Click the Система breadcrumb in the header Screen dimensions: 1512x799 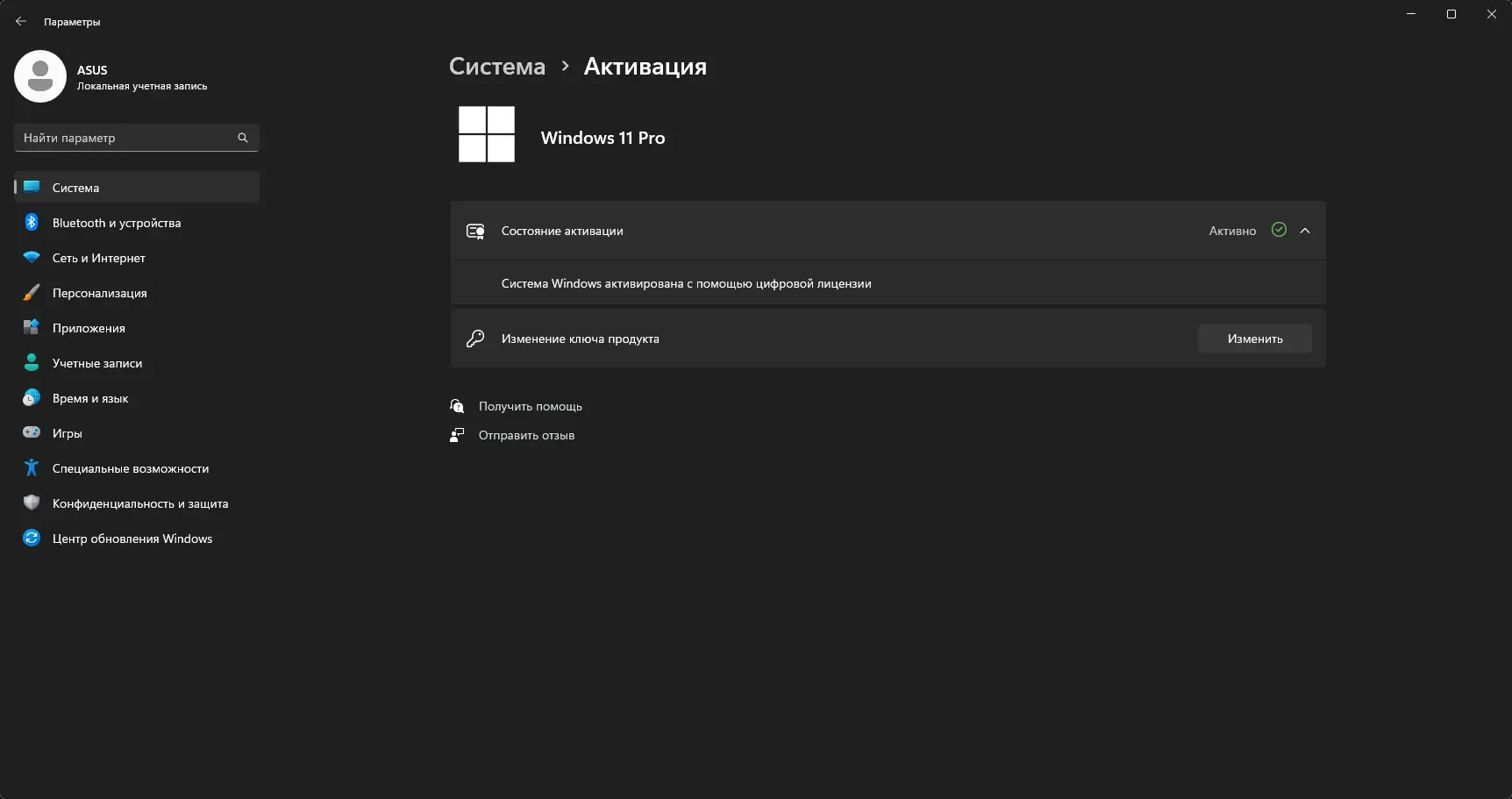click(x=497, y=67)
